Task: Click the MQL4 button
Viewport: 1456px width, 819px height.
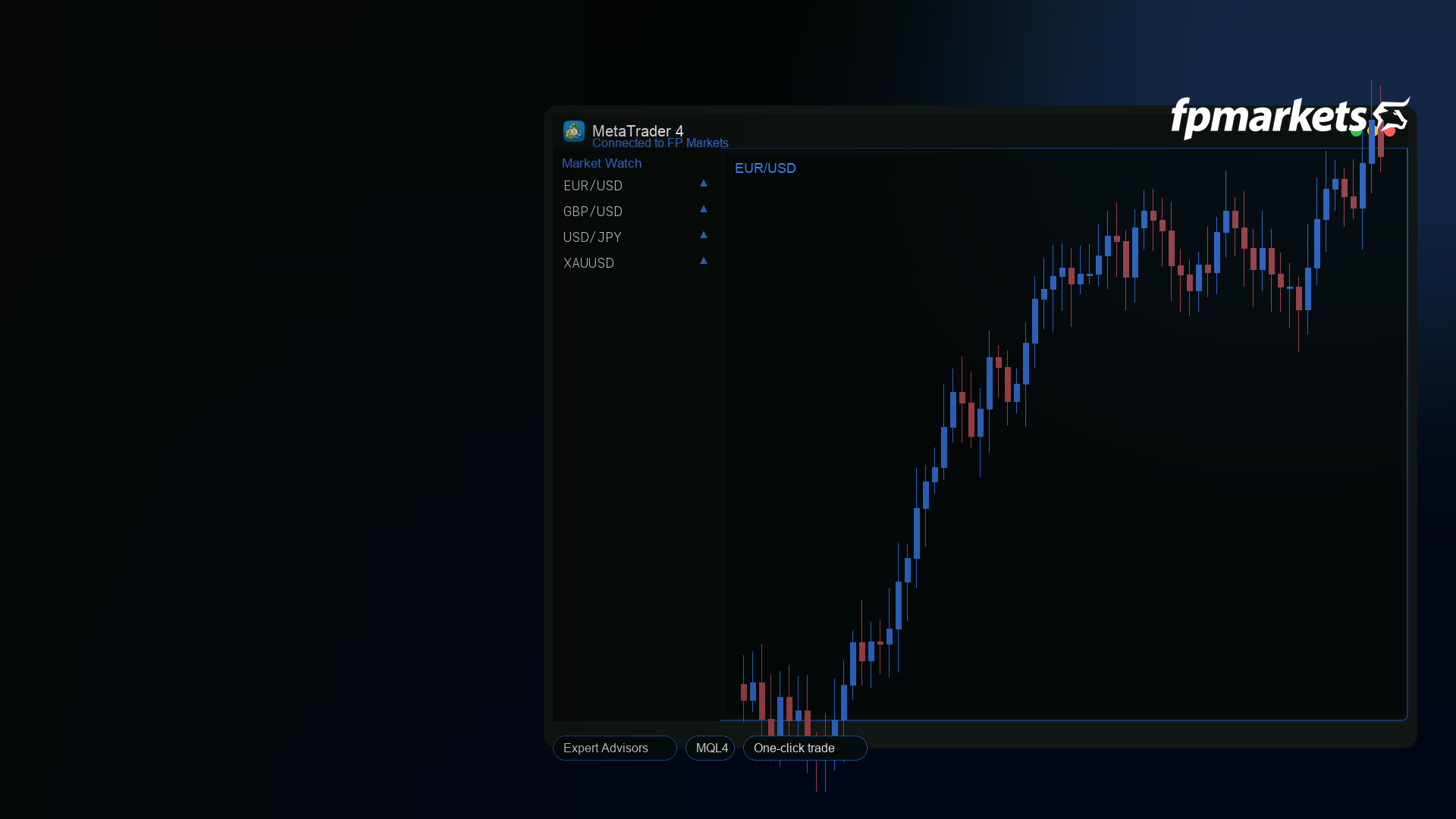Action: coord(711,748)
